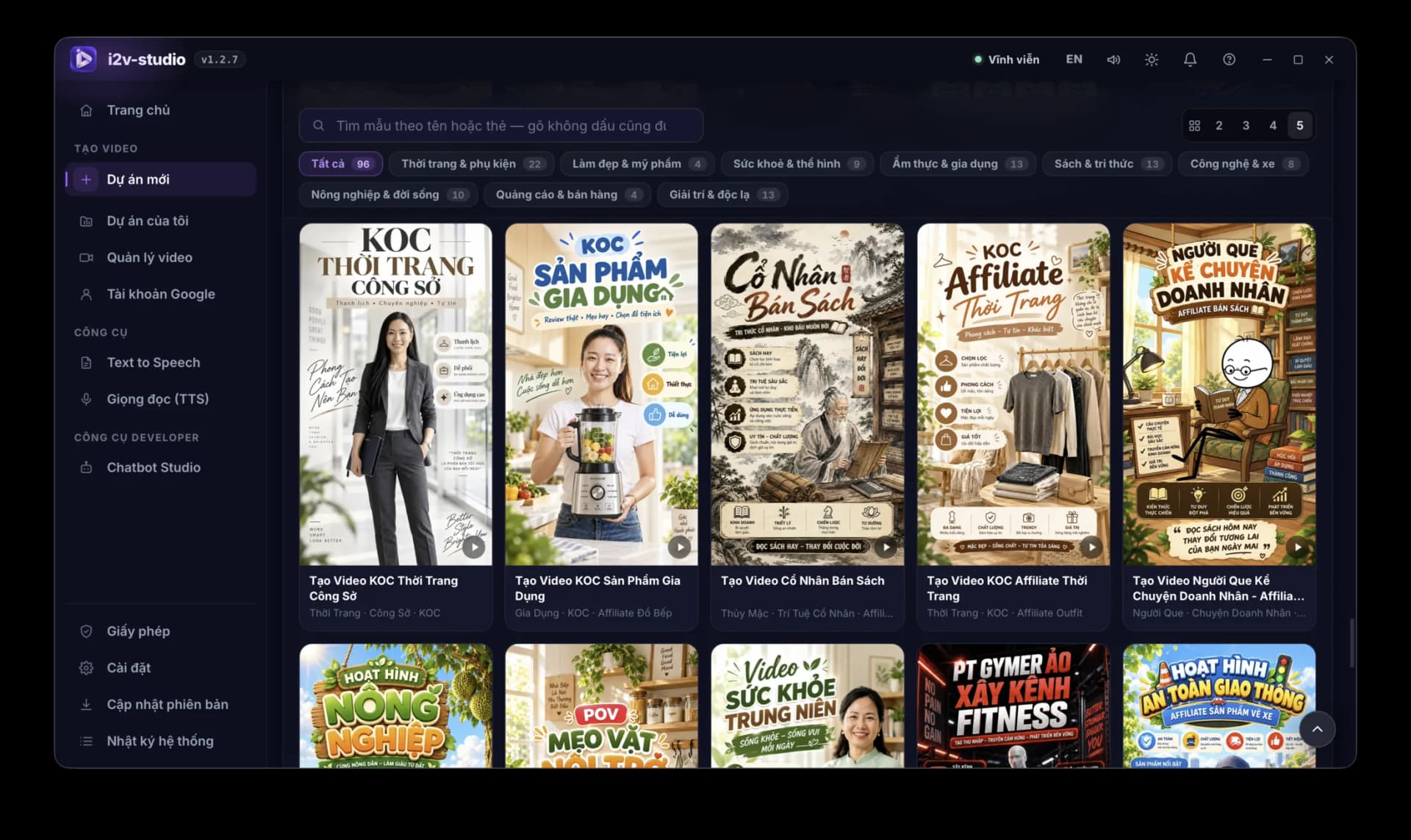Click title Tạo Video Cổ Nhân Bán Sách
The image size is (1411, 840).
(803, 581)
